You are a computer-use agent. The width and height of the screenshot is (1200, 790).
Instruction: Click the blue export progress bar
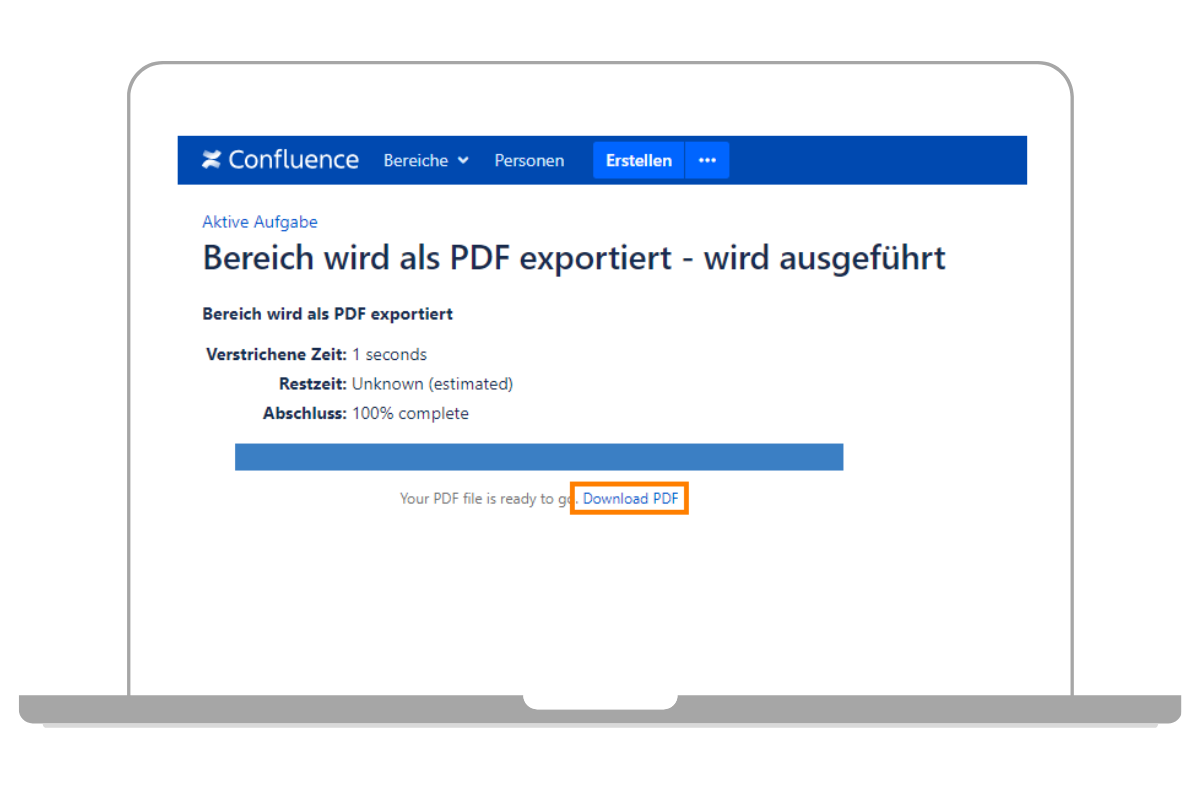tap(538, 457)
